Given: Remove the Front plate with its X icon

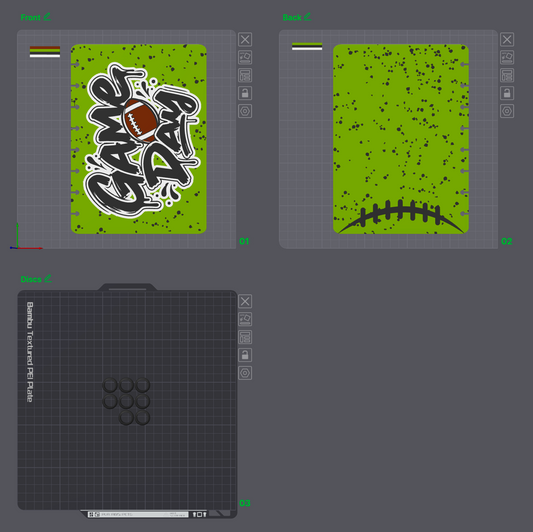Looking at the screenshot, I should (245, 39).
